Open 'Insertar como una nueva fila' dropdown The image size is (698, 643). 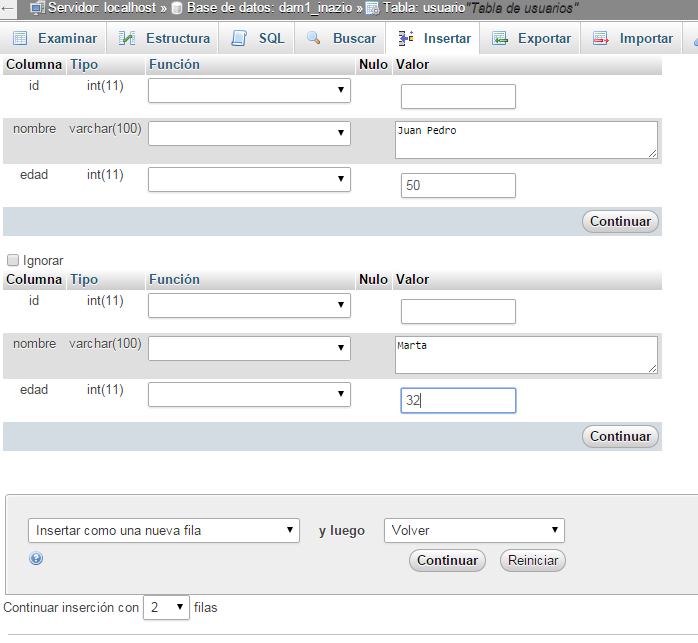click(164, 530)
